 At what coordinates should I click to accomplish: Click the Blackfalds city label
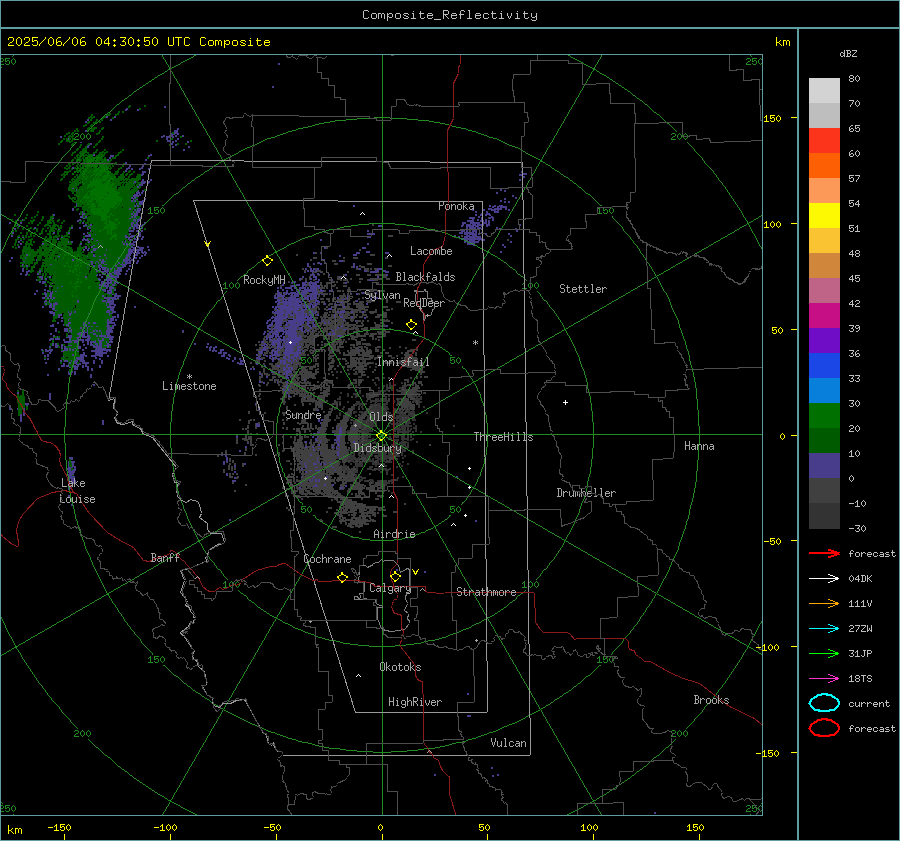tap(425, 277)
